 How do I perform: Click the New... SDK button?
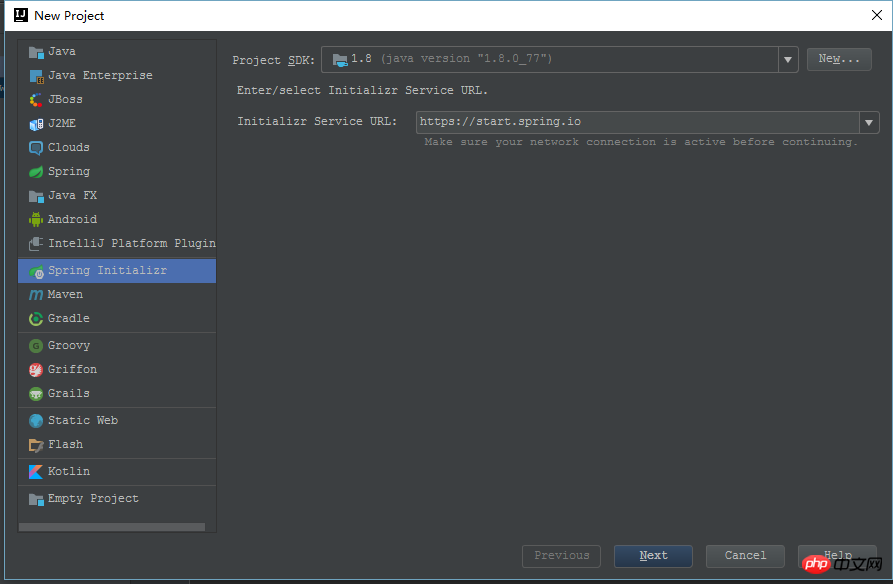(839, 59)
